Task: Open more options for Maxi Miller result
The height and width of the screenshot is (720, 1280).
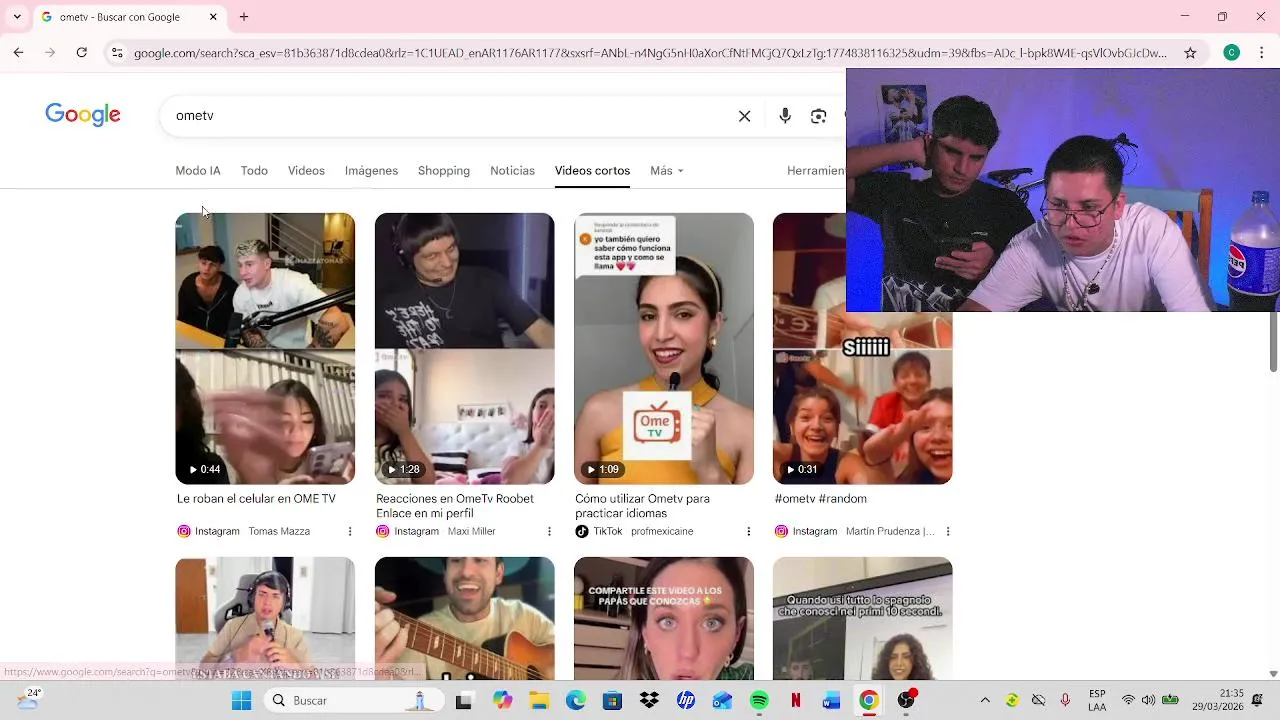Action: (x=549, y=531)
